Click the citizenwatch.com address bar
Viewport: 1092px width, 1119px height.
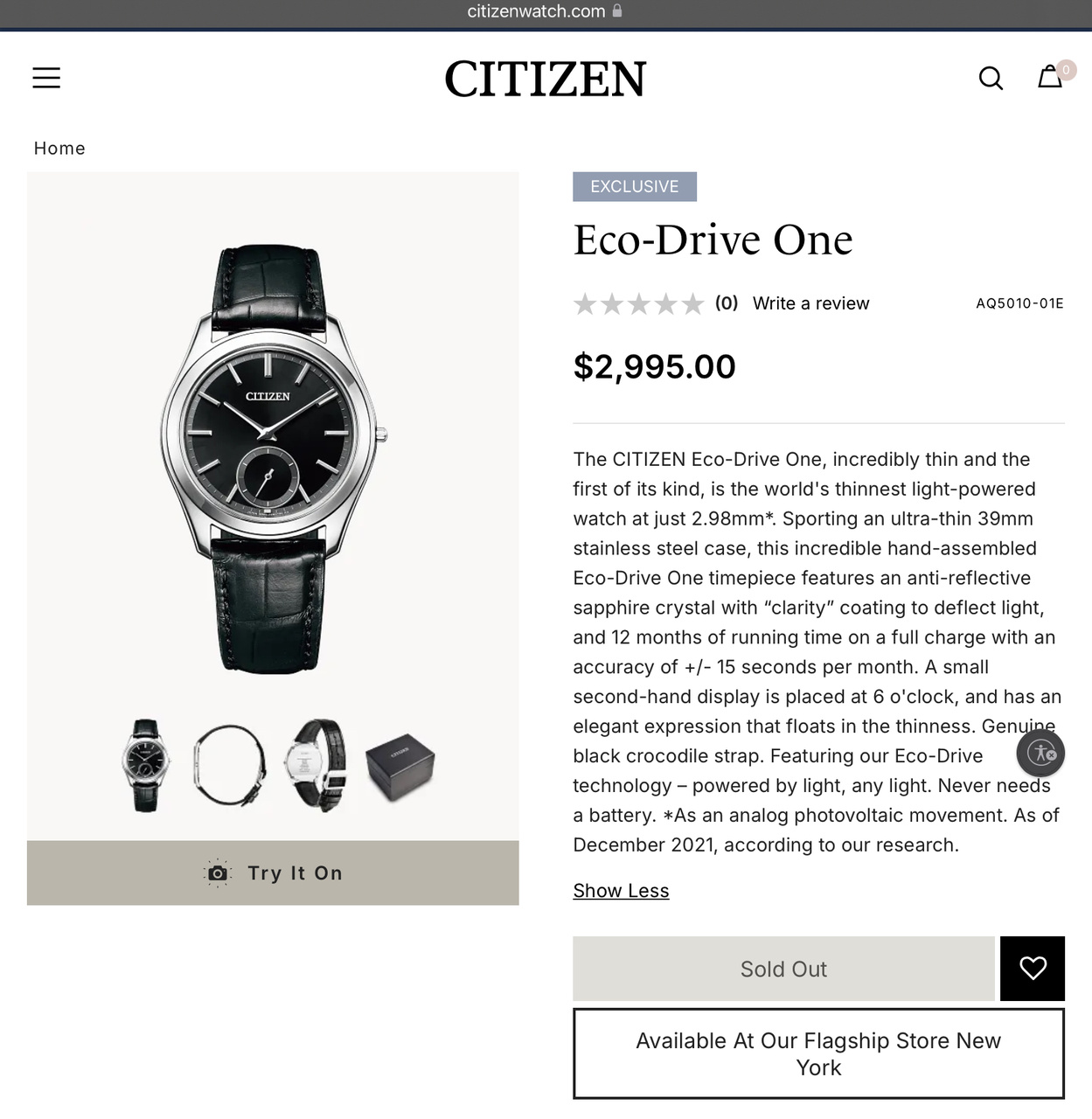[546, 11]
